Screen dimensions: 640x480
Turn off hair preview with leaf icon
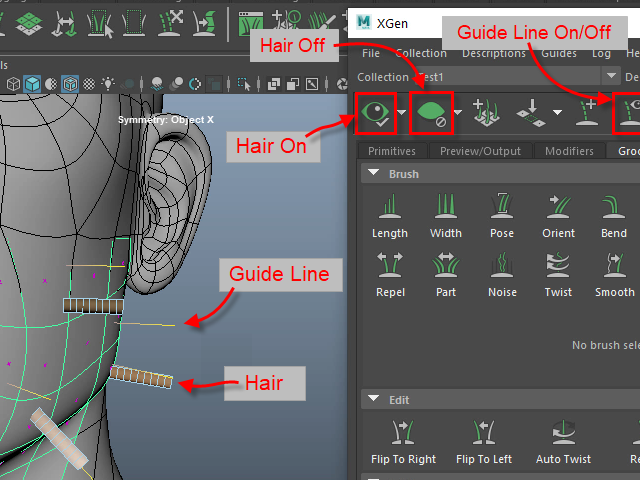tap(431, 112)
